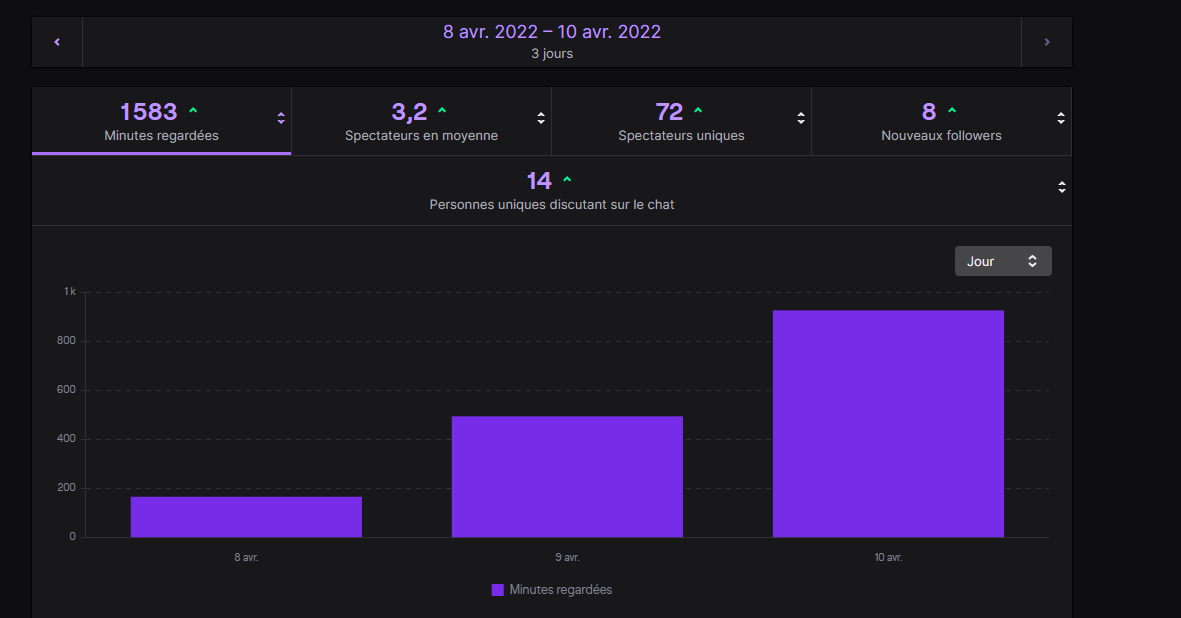Click the 9 avr. axis label

(x=567, y=558)
